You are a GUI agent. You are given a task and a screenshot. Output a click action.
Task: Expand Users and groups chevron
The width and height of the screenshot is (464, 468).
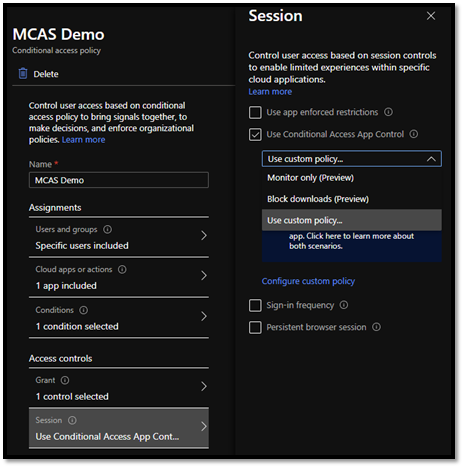pos(204,236)
